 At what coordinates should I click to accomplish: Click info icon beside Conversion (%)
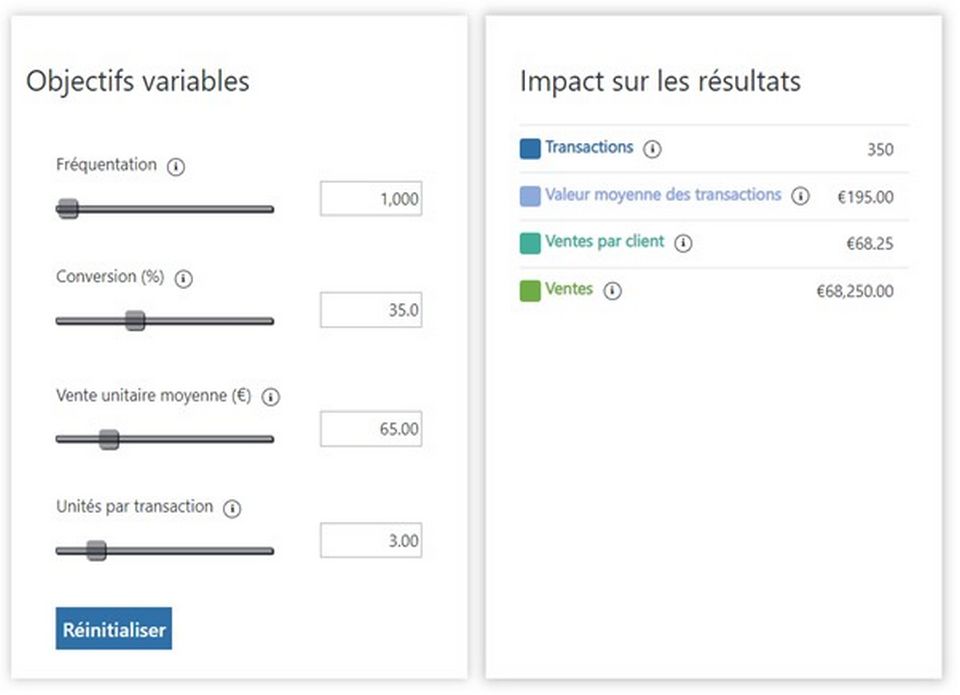tap(183, 280)
